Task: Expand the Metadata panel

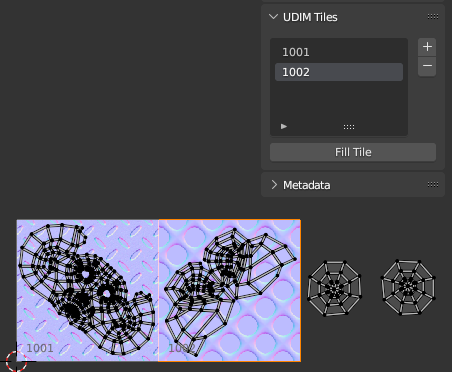Action: coord(274,185)
